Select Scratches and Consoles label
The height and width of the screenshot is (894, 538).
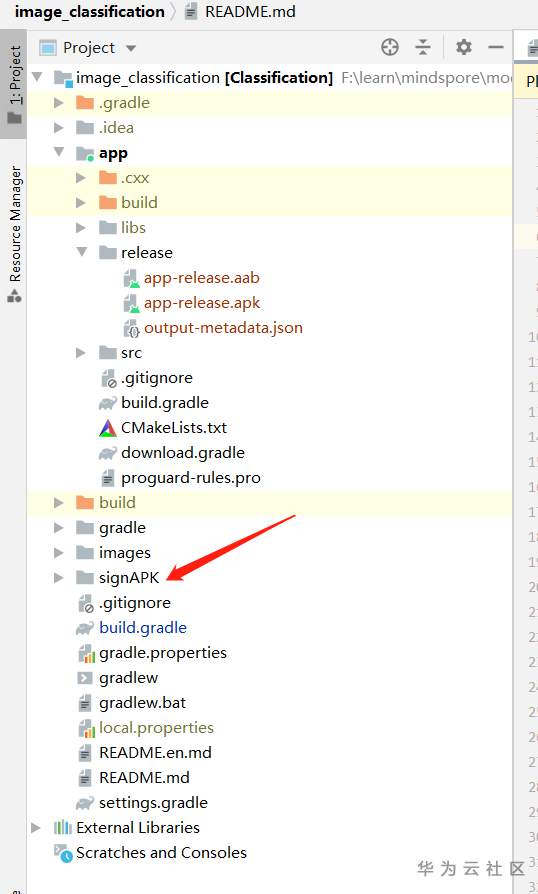161,852
